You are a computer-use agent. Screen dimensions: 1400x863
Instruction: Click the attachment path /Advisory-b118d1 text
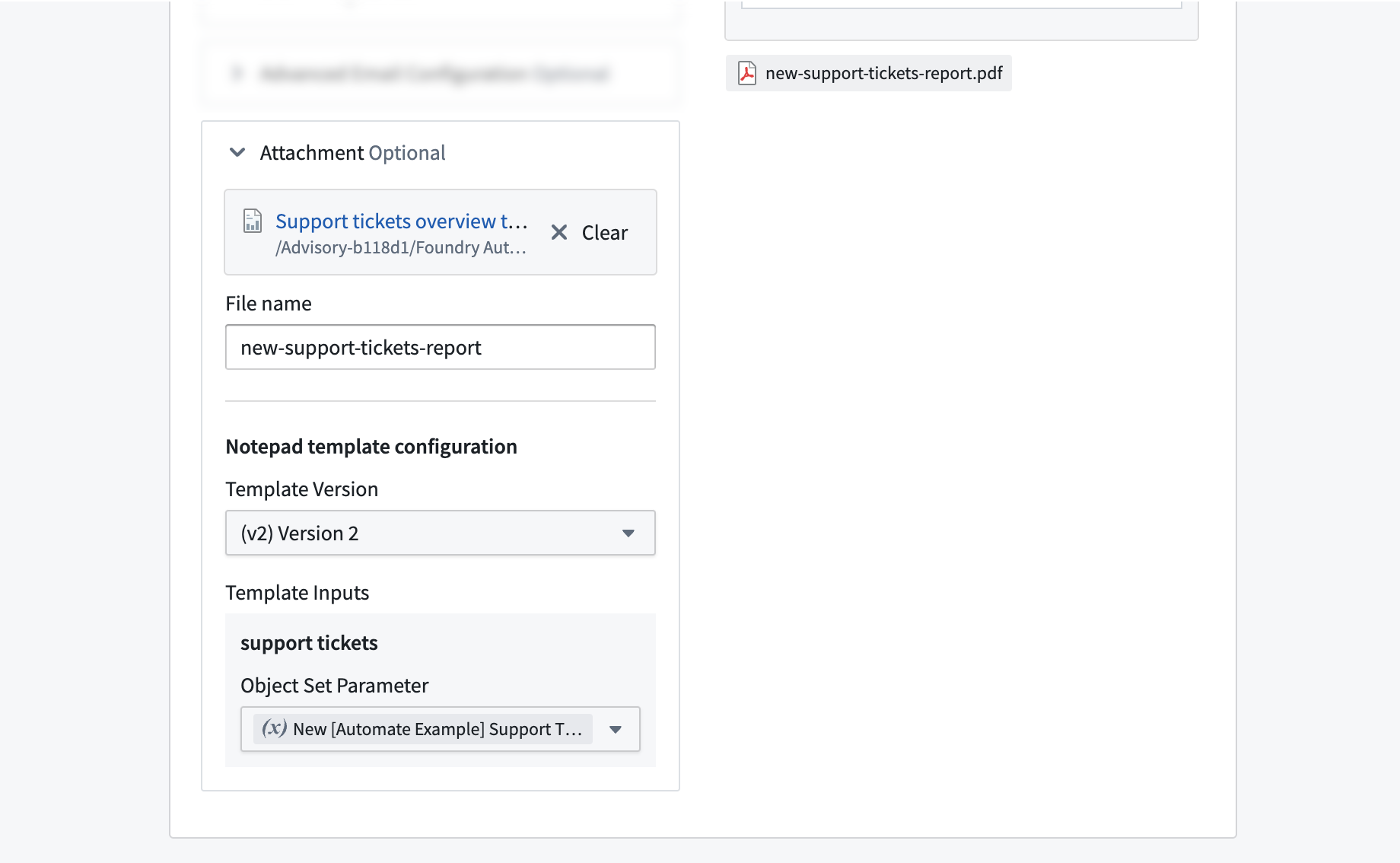click(401, 247)
